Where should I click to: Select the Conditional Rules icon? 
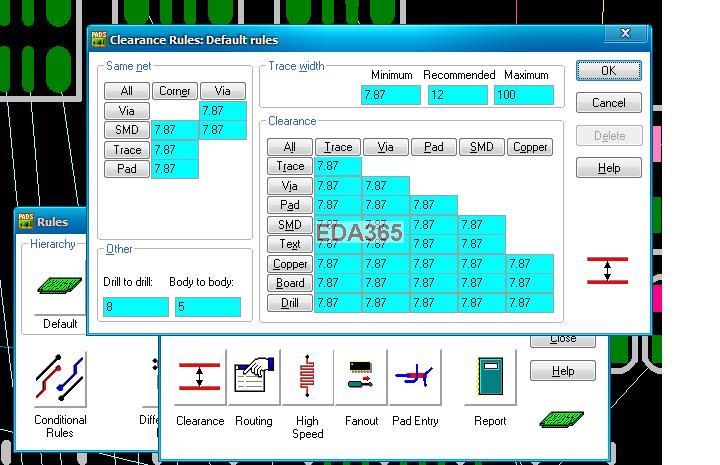(x=60, y=382)
